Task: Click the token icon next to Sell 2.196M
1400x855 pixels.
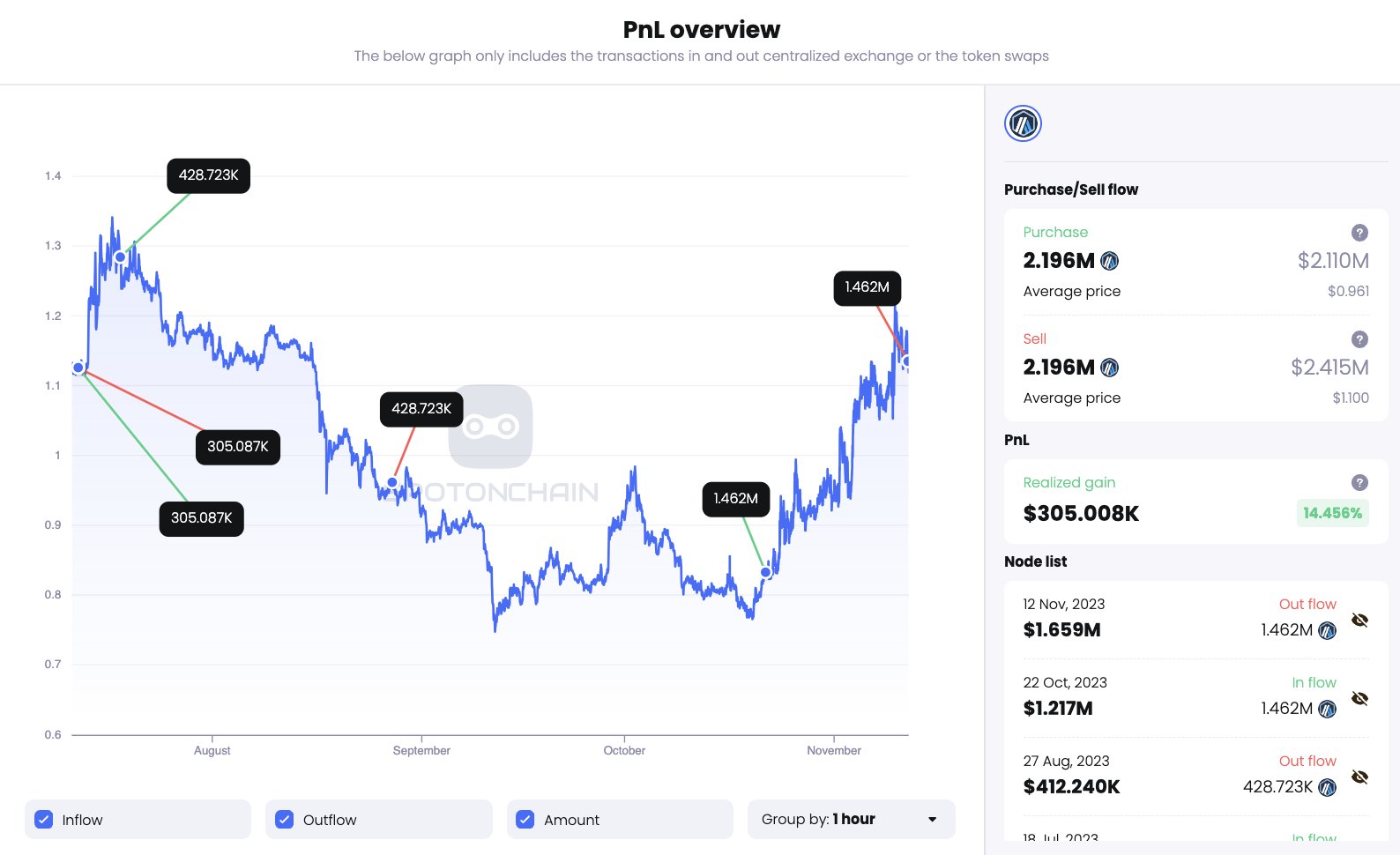Action: point(1110,368)
